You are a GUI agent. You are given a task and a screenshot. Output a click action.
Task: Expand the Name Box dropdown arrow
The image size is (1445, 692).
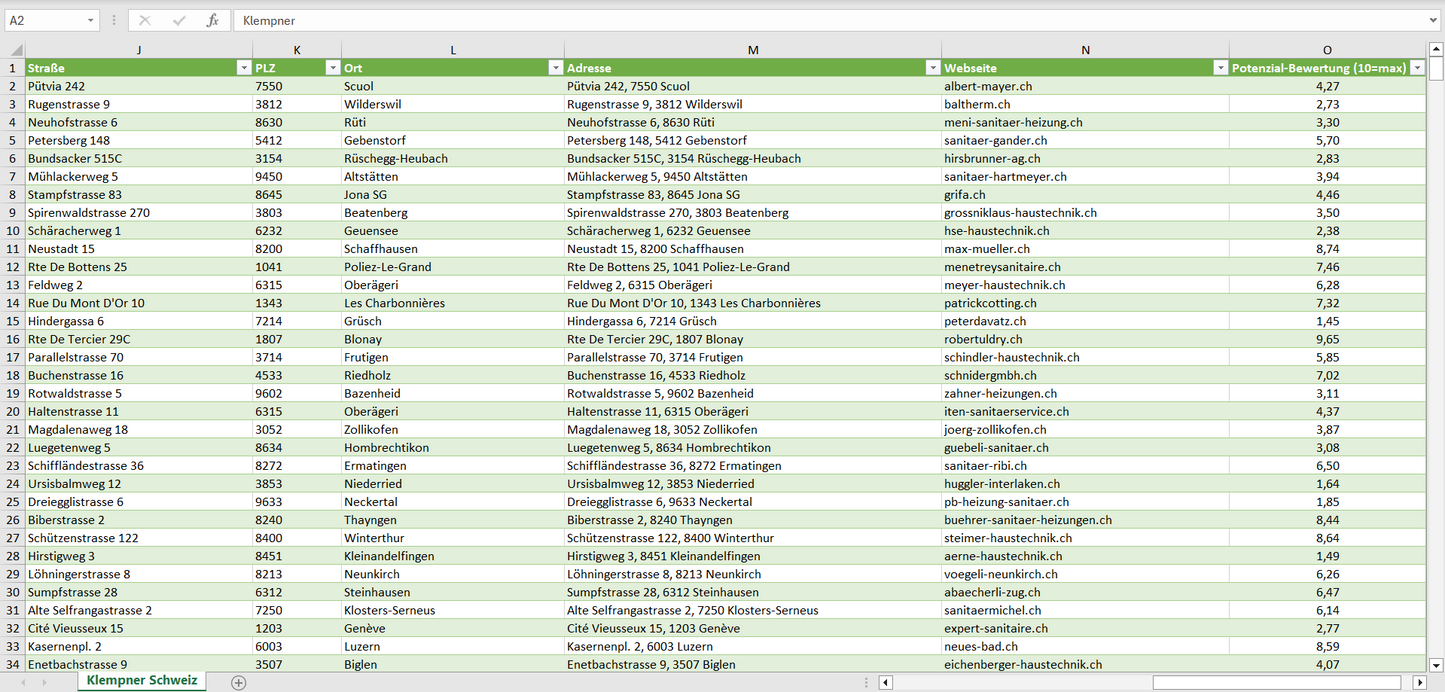(90, 20)
